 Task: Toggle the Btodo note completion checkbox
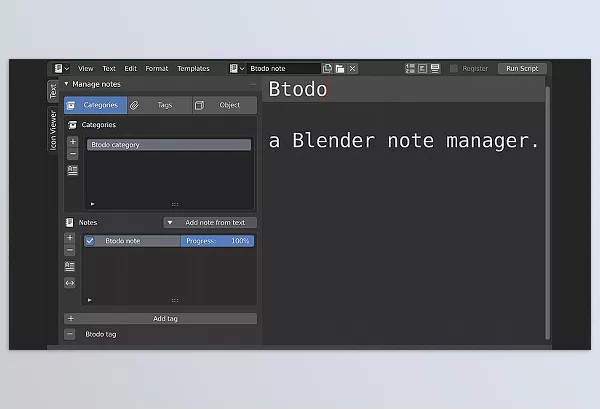(x=90, y=241)
